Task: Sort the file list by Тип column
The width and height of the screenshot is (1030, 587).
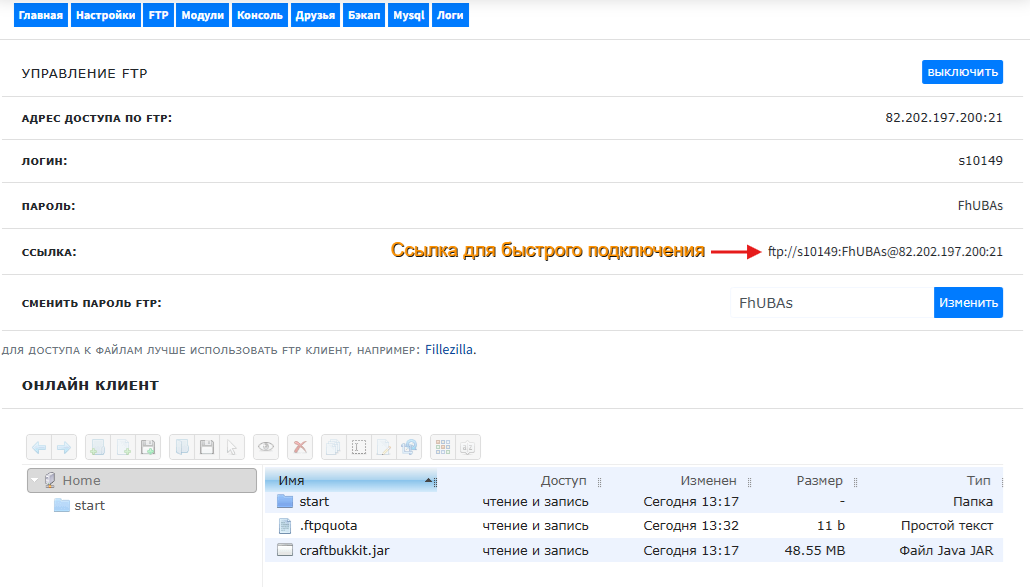Action: 978,481
